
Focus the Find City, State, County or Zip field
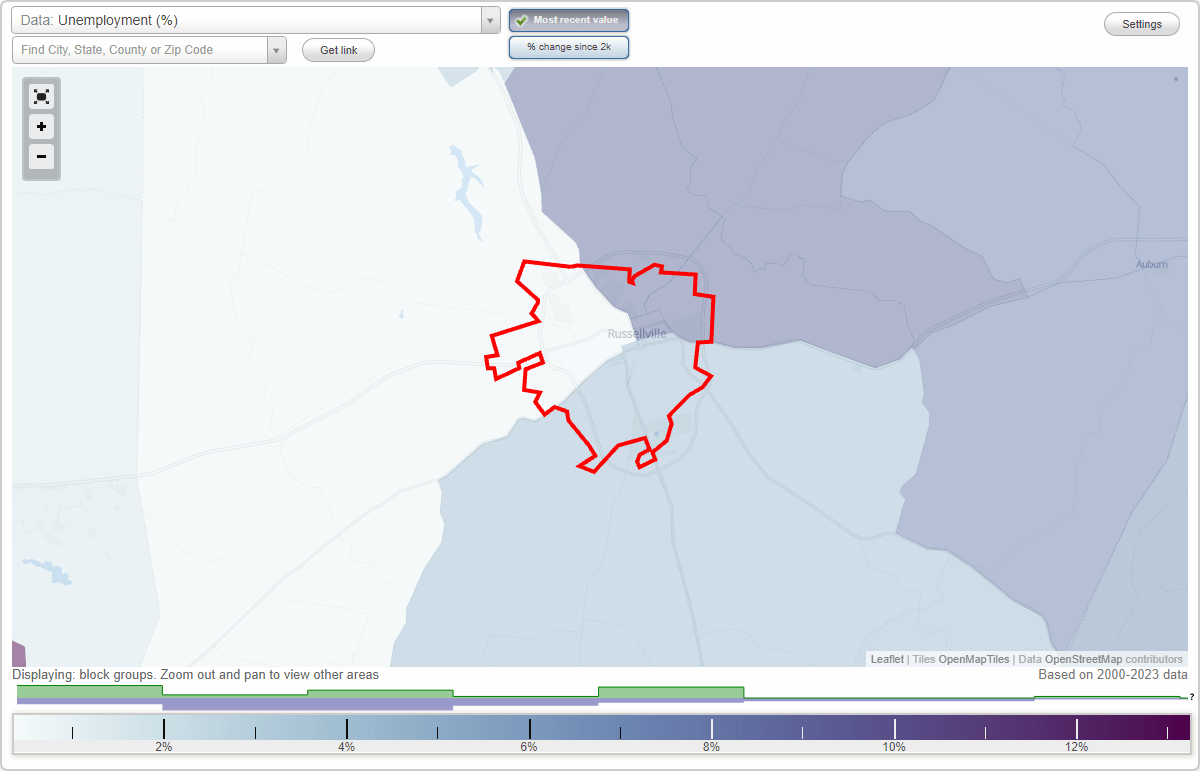click(140, 50)
